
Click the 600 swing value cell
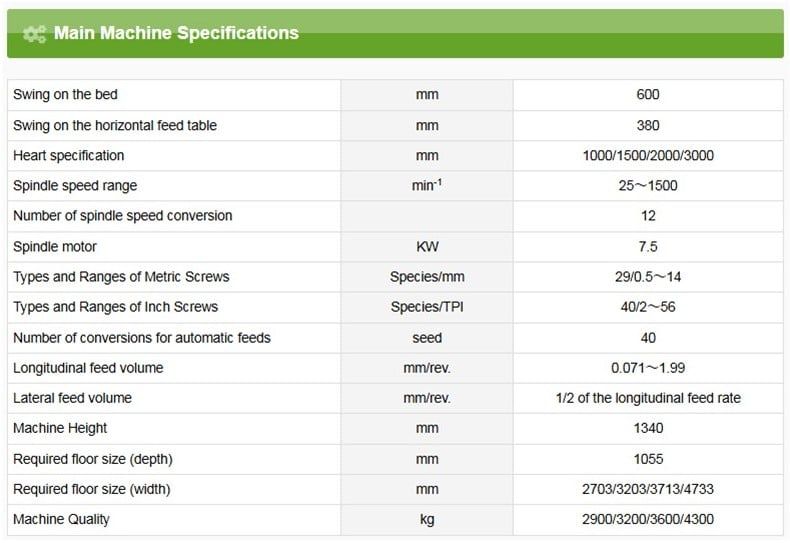(x=647, y=95)
